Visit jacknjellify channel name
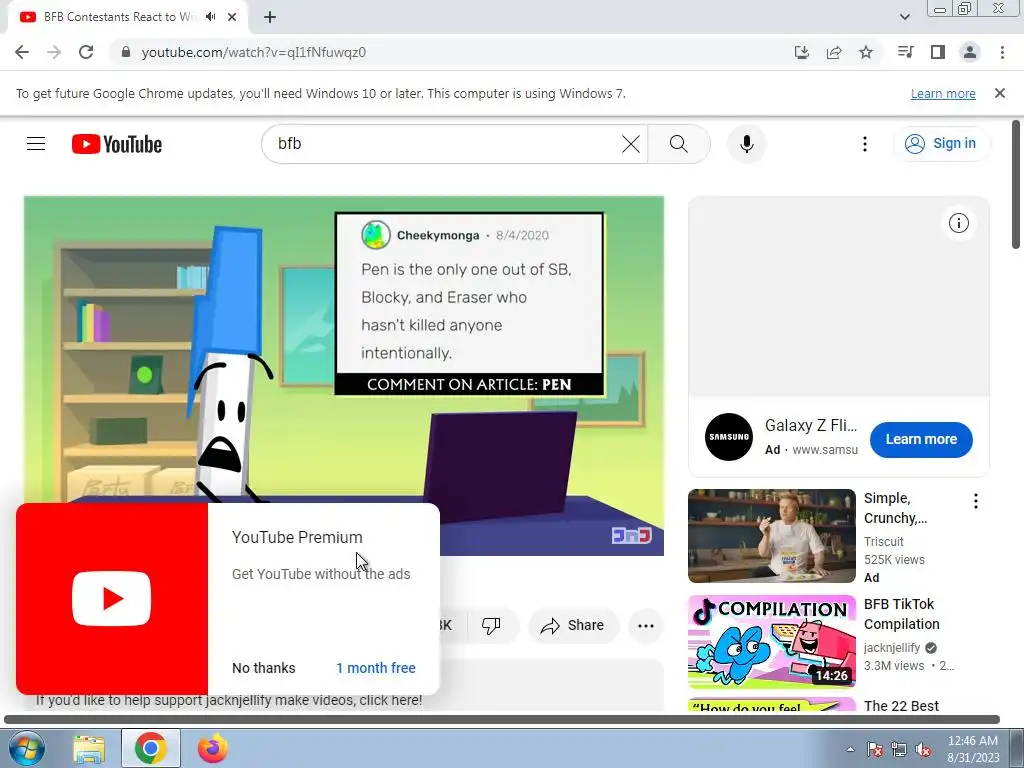Screen dimensions: 1024x768 pyautogui.click(x=891, y=648)
